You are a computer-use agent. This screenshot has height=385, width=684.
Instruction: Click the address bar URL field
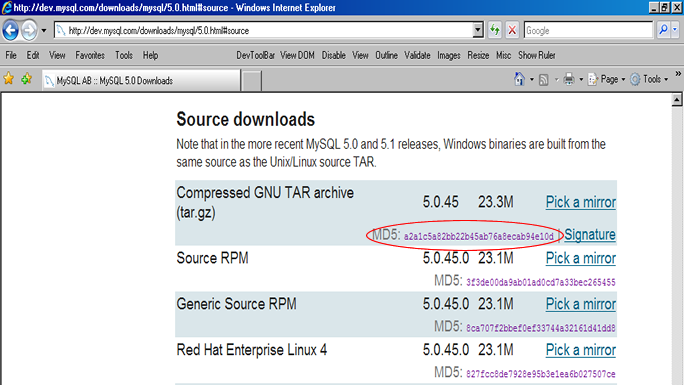click(264, 31)
